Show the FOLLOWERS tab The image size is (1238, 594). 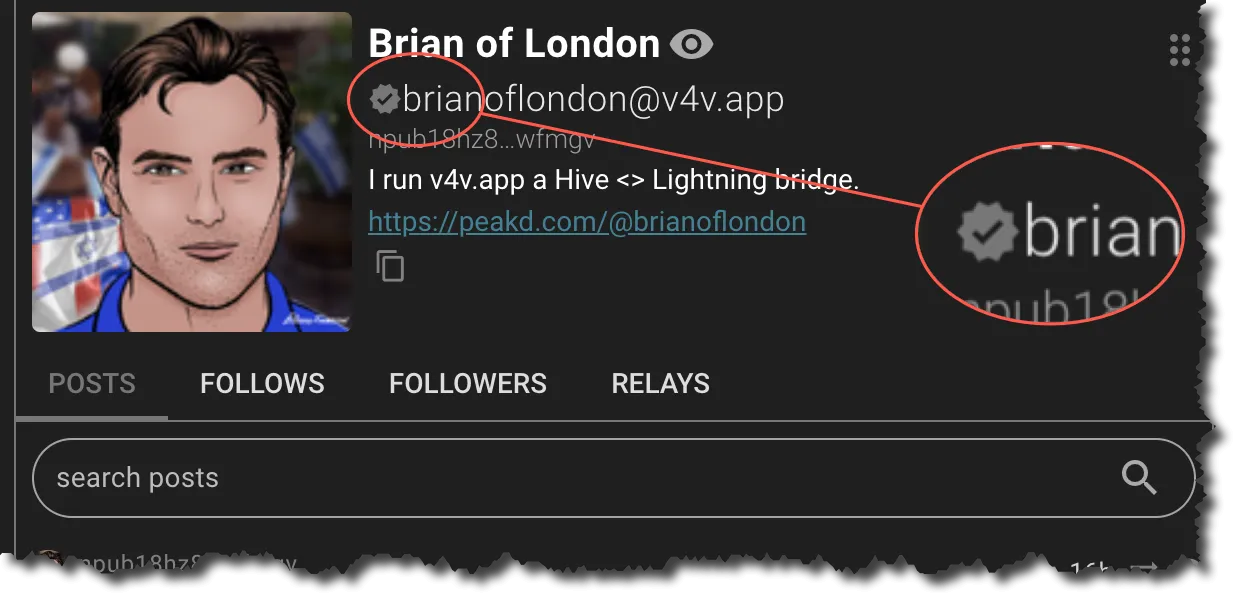(x=468, y=384)
